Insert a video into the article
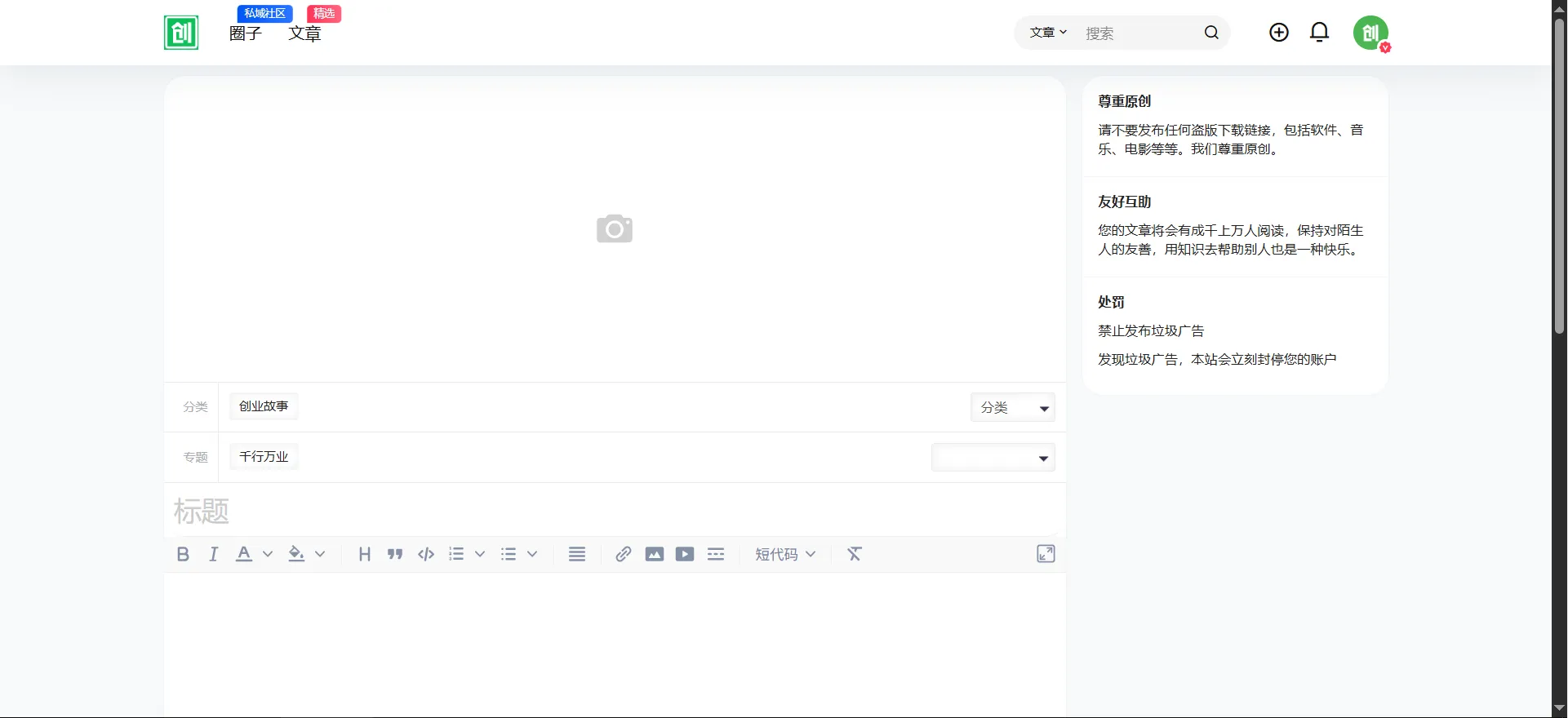 (x=685, y=554)
